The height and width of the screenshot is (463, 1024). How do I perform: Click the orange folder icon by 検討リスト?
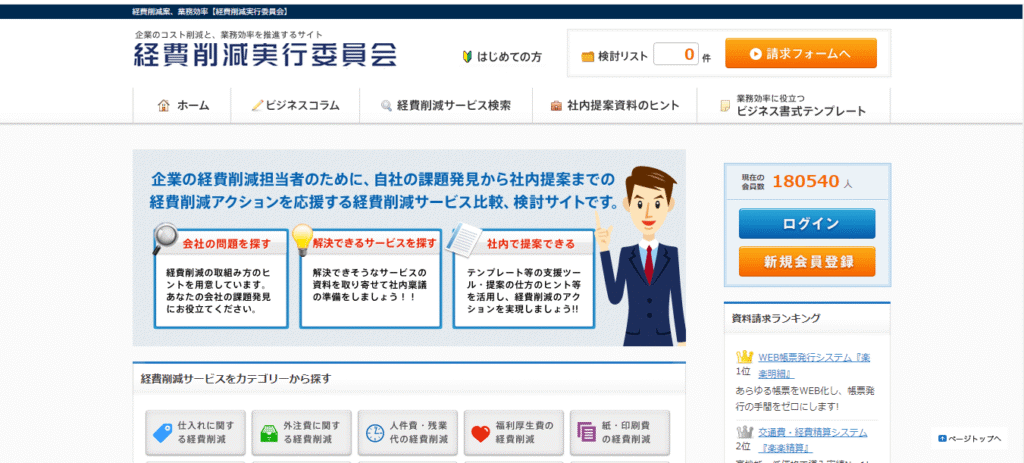[x=588, y=56]
